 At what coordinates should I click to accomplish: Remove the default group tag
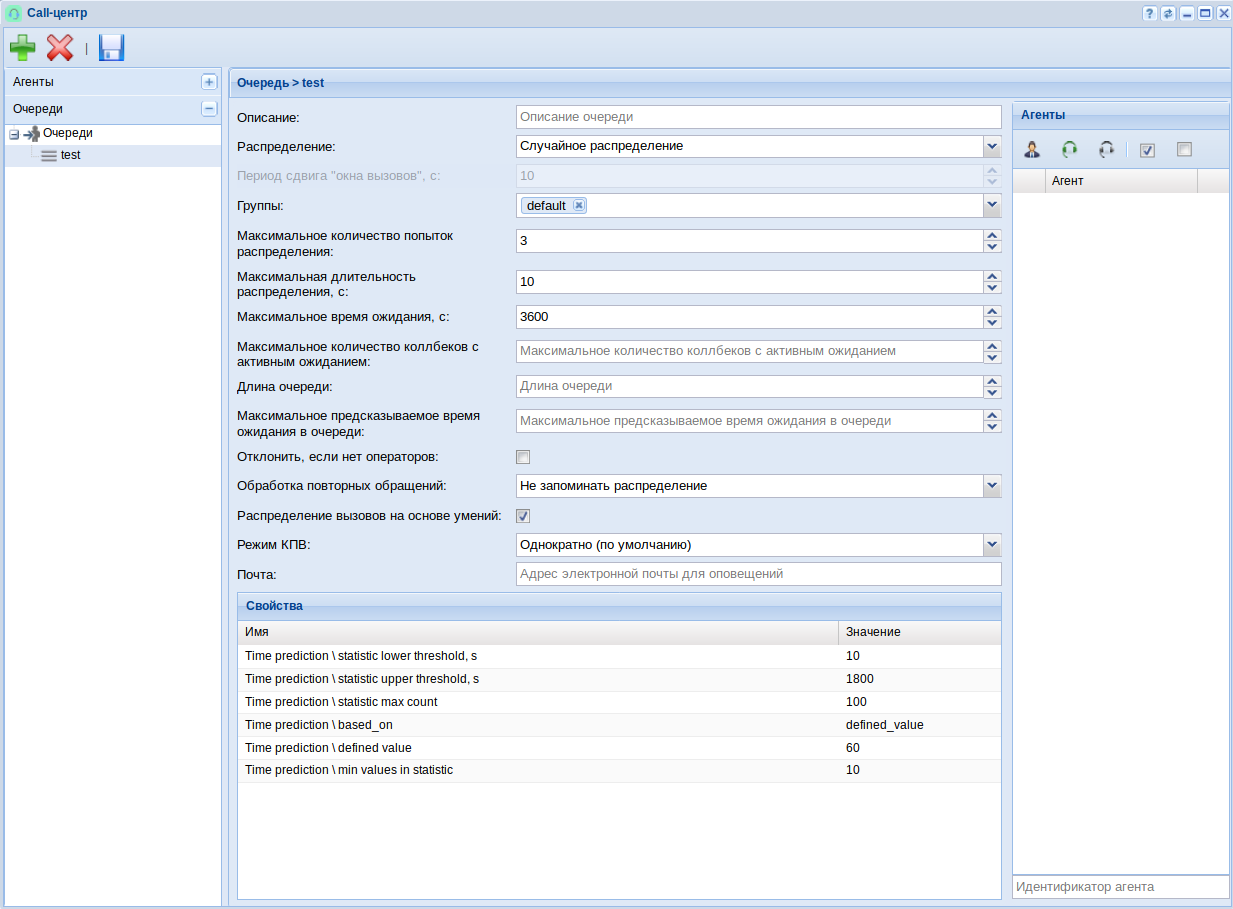579,205
